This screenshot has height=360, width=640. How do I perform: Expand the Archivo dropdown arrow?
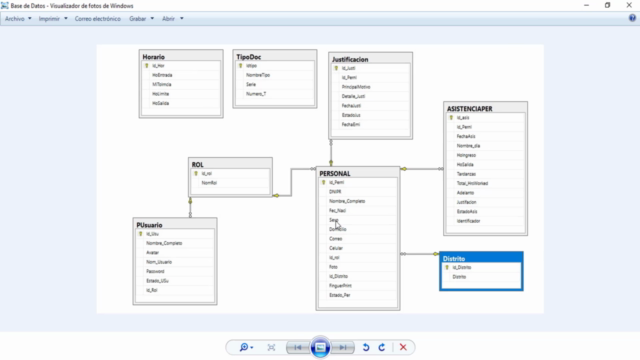tap(29, 19)
